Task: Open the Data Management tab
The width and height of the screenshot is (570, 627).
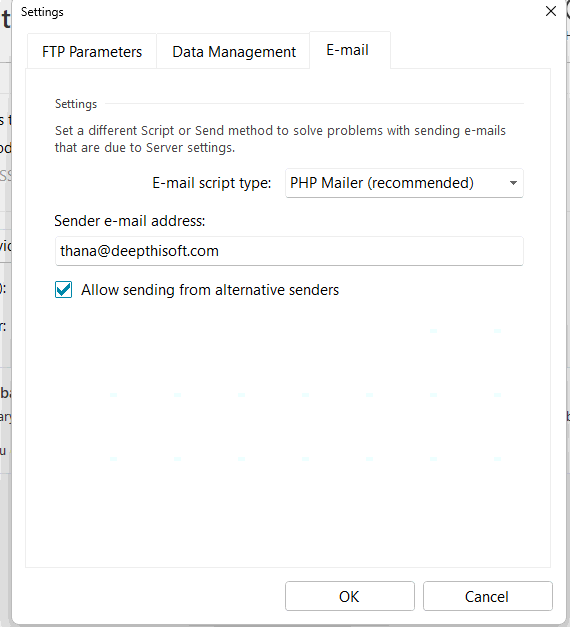Action: point(233,52)
